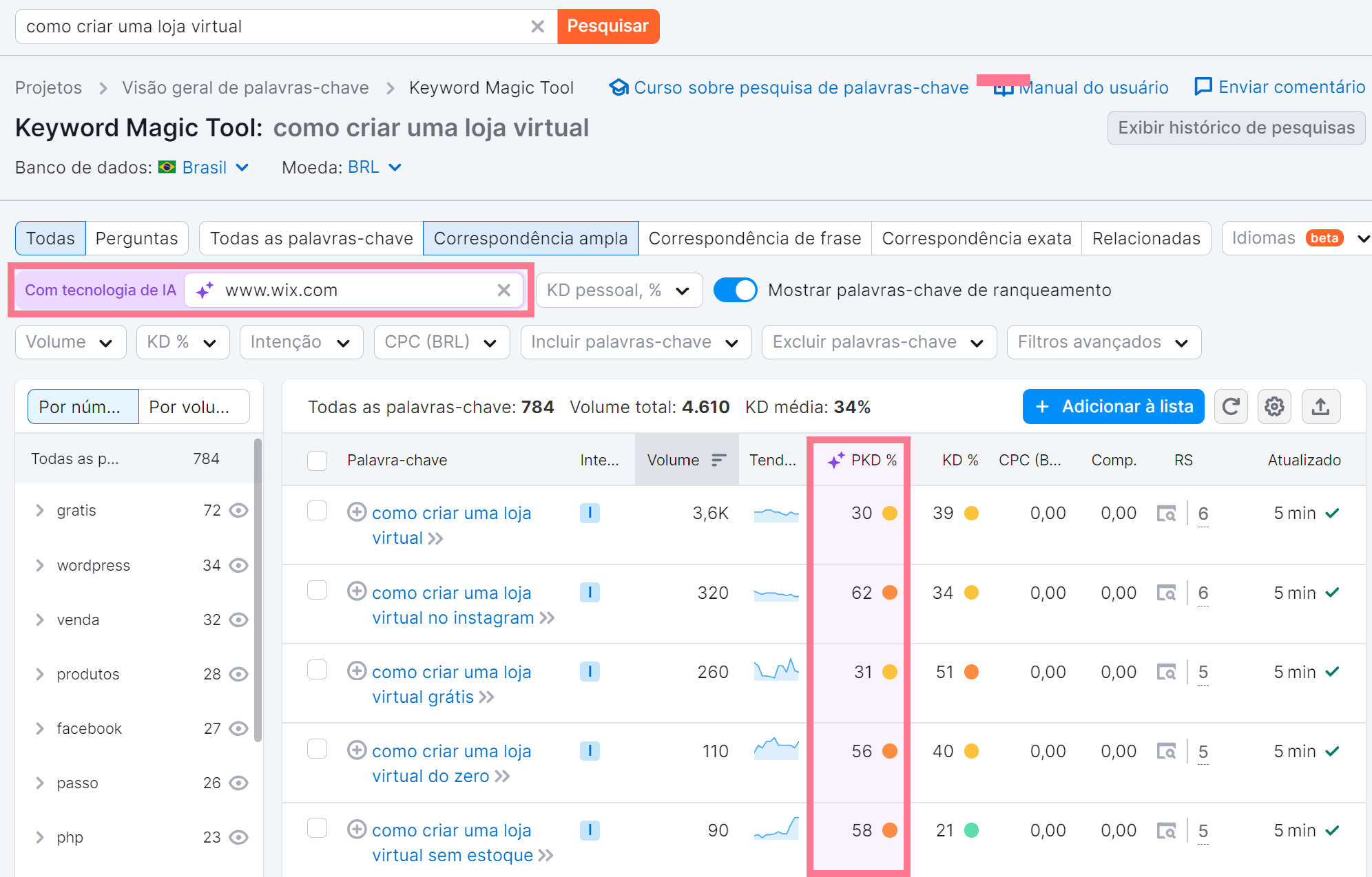Viewport: 1372px width, 877px height.
Task: Expand the wordpress keyword group
Action: coord(40,565)
